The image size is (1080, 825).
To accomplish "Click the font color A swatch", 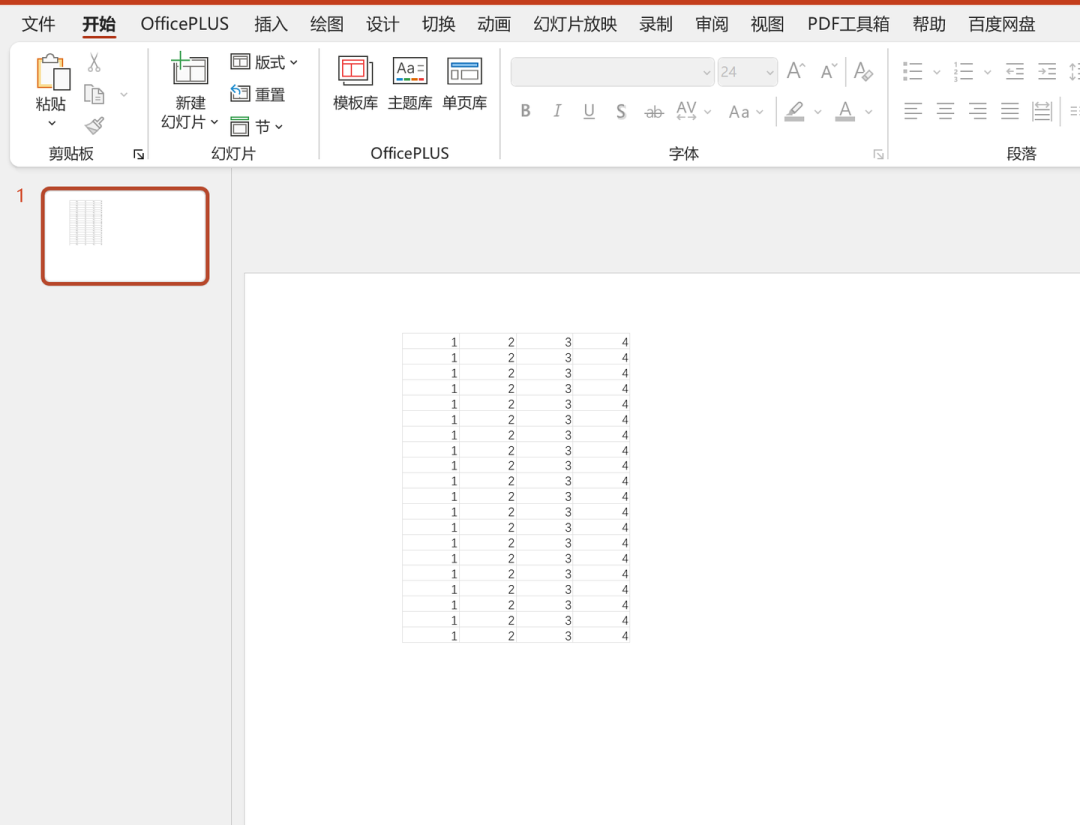I will (x=845, y=111).
